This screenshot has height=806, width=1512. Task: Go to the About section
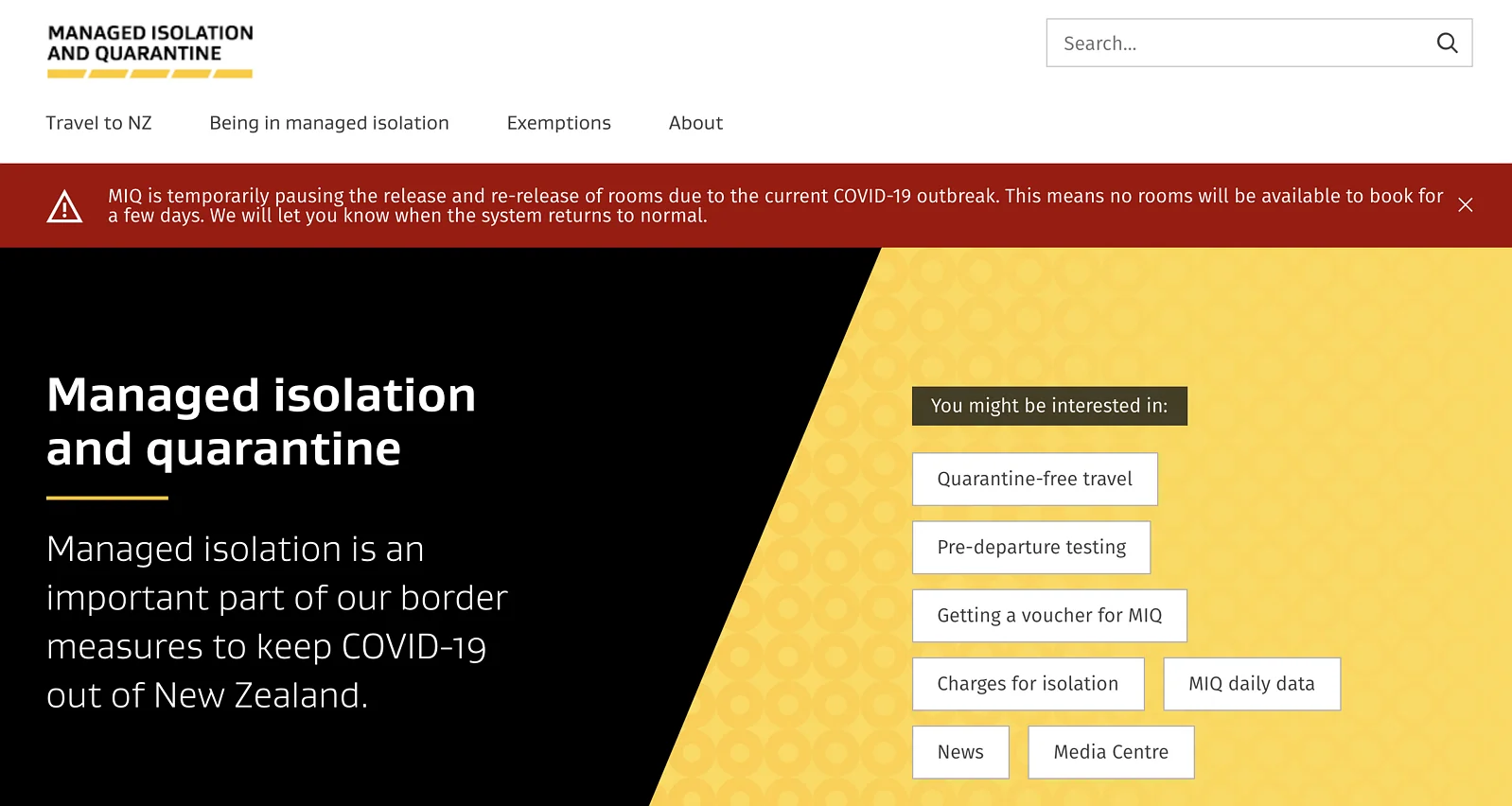(695, 123)
